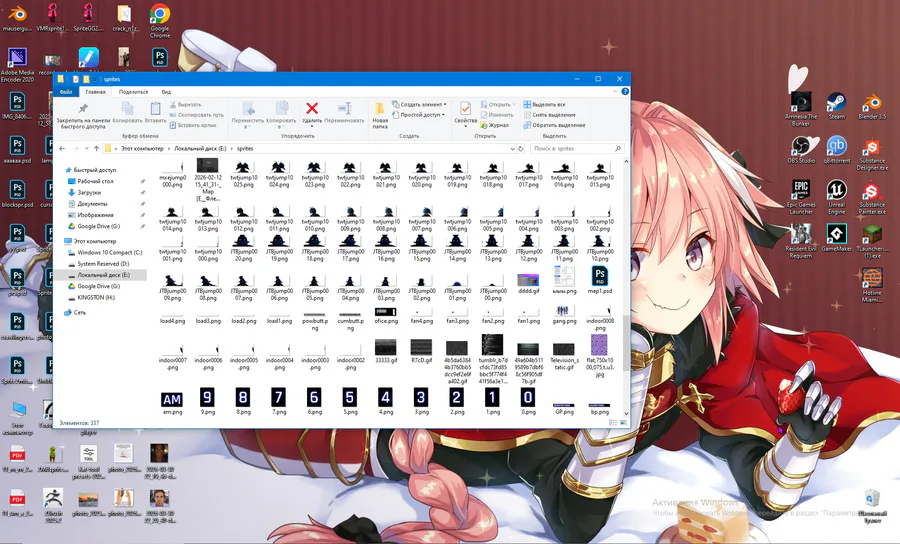This screenshot has width=900, height=544.
Task: Click Pin to Quick access in the ribbon
Action: point(83,115)
